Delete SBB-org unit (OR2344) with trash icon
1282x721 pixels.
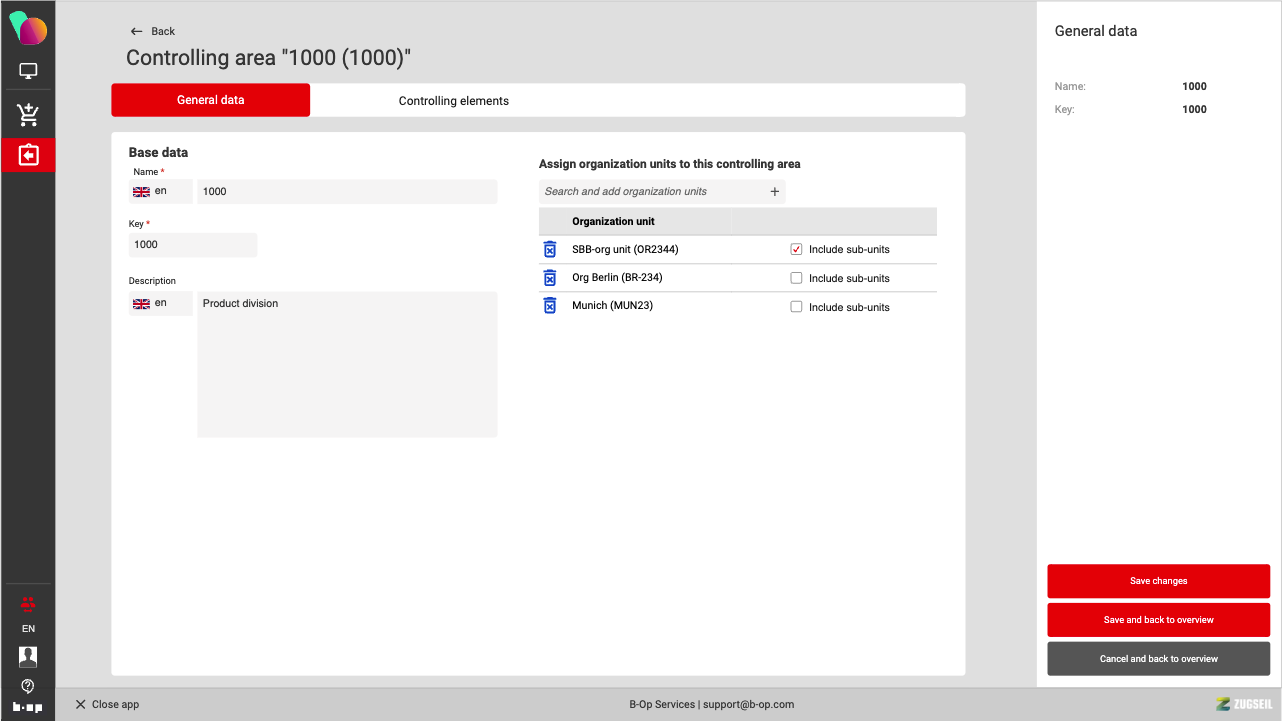pos(549,249)
